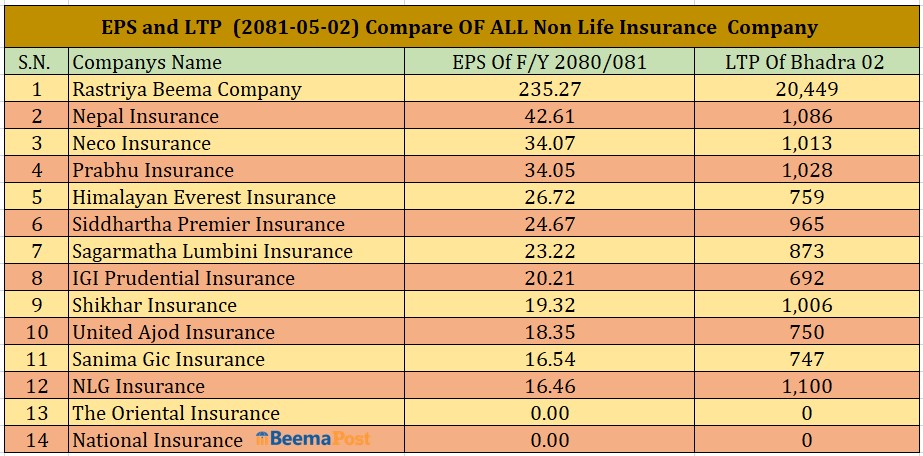923x456 pixels.
Task: Select the Sagarmatha Lumbini Insurance cell
Action: click(x=212, y=251)
